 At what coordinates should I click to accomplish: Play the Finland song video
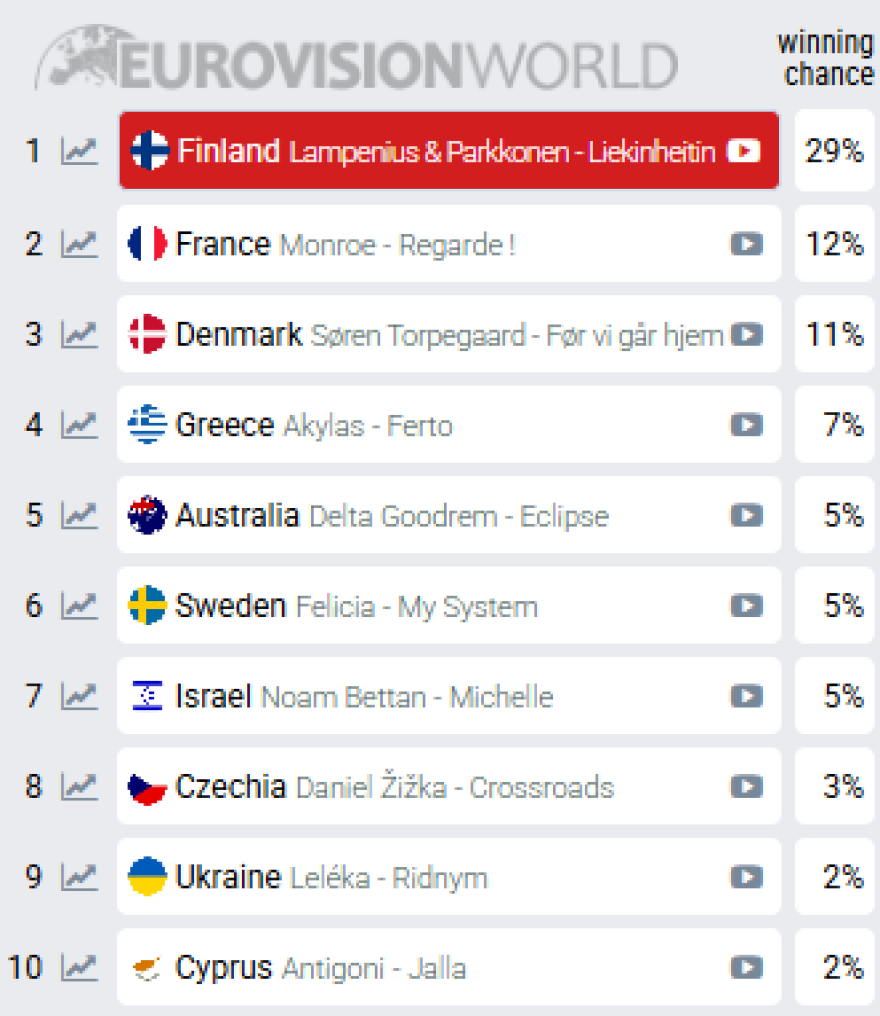744,151
